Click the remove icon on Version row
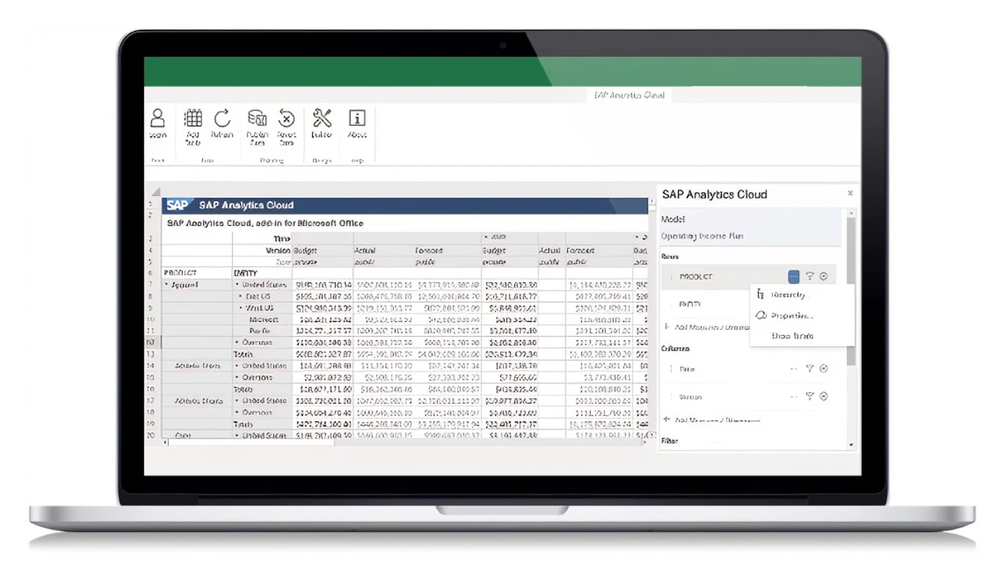Screen dimensions: 999x570 click(x=824, y=396)
